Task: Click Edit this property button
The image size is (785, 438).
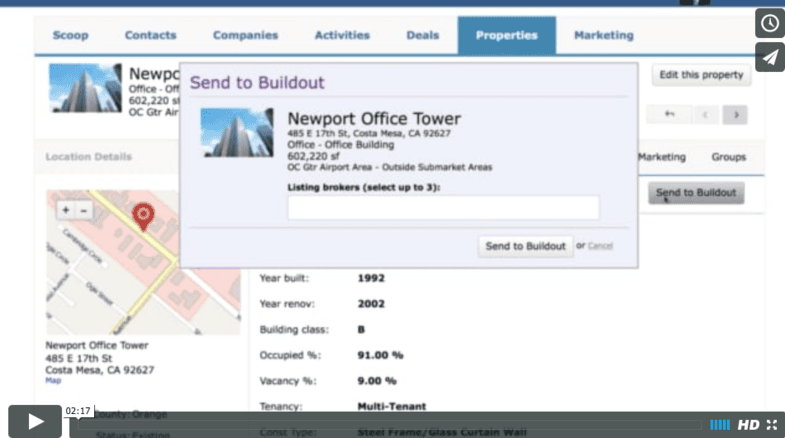Action: click(x=701, y=75)
